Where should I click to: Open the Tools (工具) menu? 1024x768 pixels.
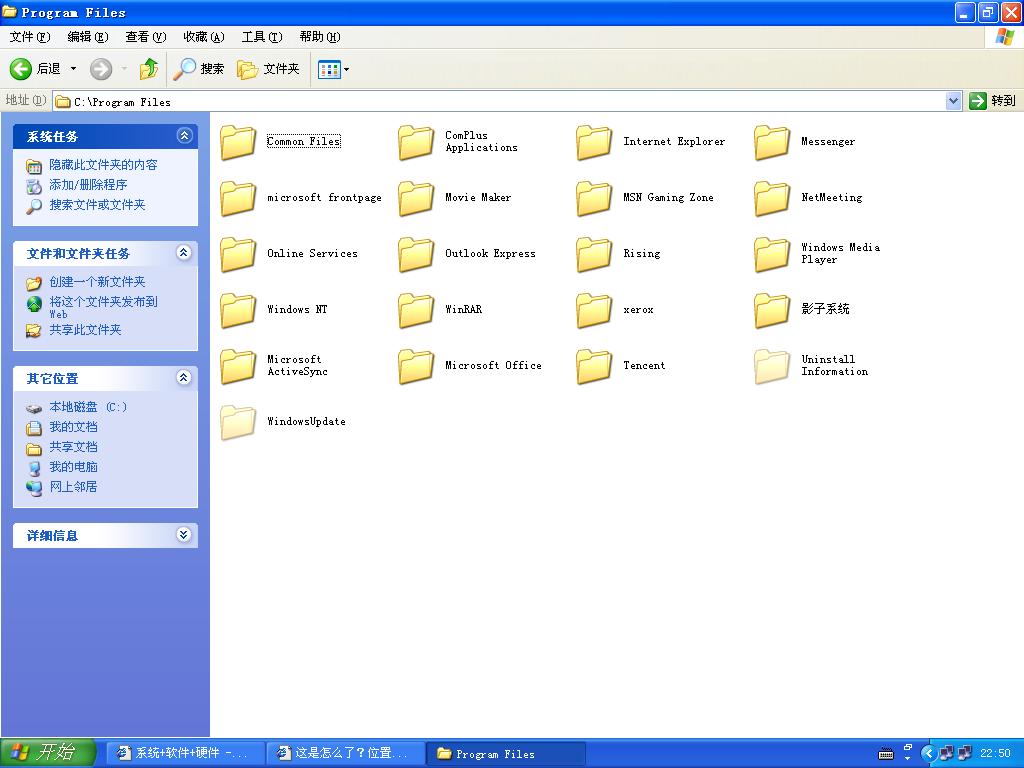[262, 37]
